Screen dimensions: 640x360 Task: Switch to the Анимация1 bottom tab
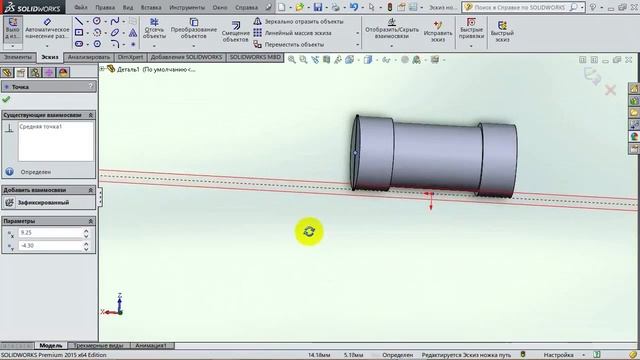pos(151,346)
